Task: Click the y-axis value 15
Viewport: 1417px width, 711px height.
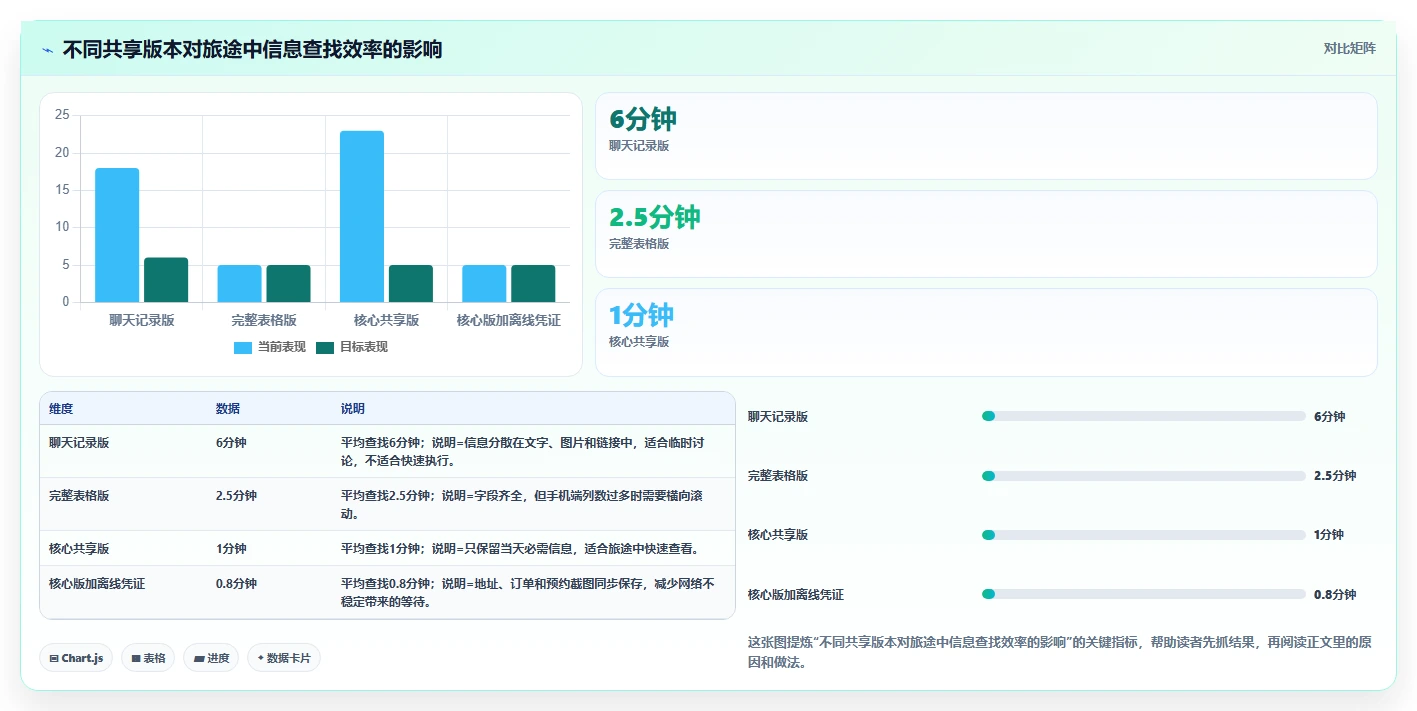Action: pyautogui.click(x=62, y=190)
